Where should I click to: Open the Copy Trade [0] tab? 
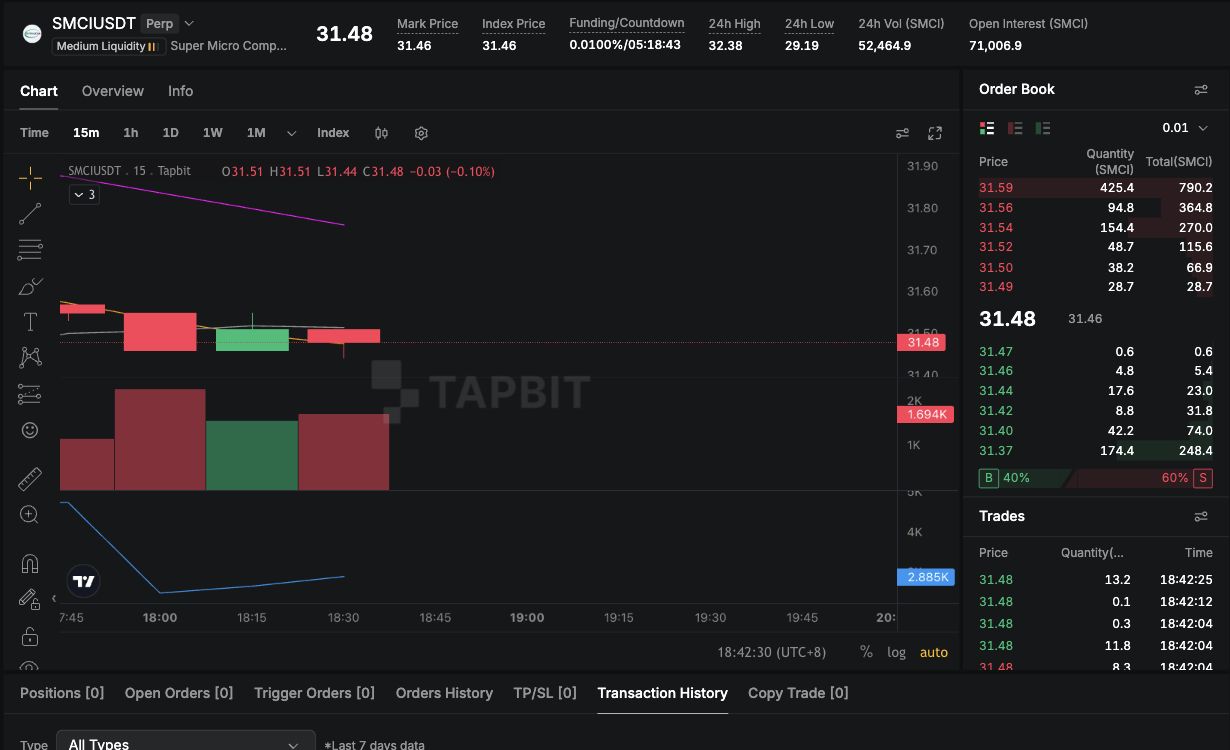pos(798,693)
